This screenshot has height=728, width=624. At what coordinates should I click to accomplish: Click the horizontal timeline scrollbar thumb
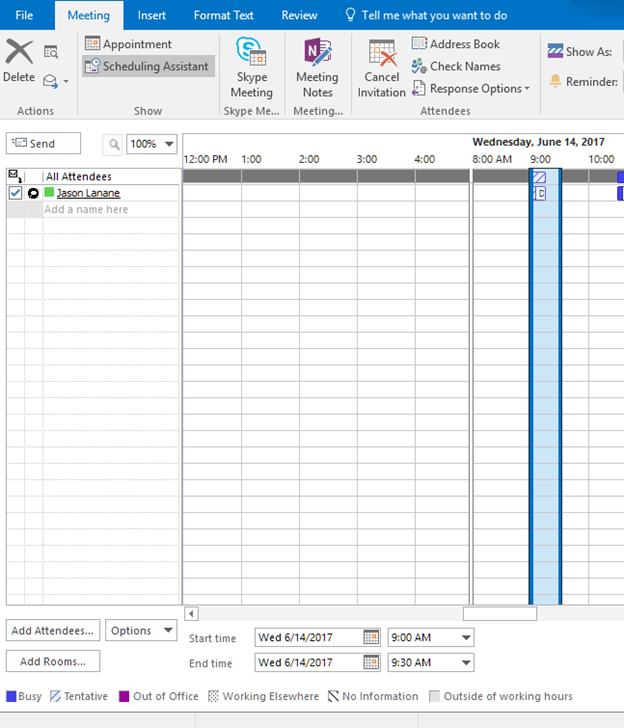(499, 614)
